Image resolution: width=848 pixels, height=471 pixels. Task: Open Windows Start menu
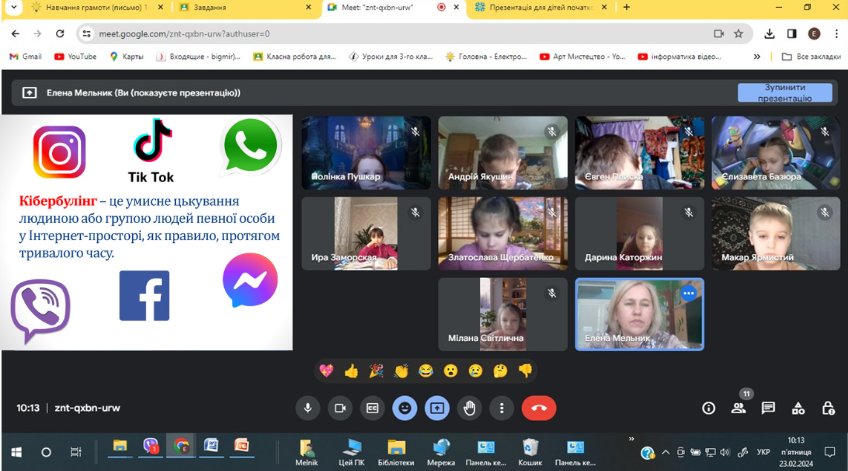click(16, 452)
